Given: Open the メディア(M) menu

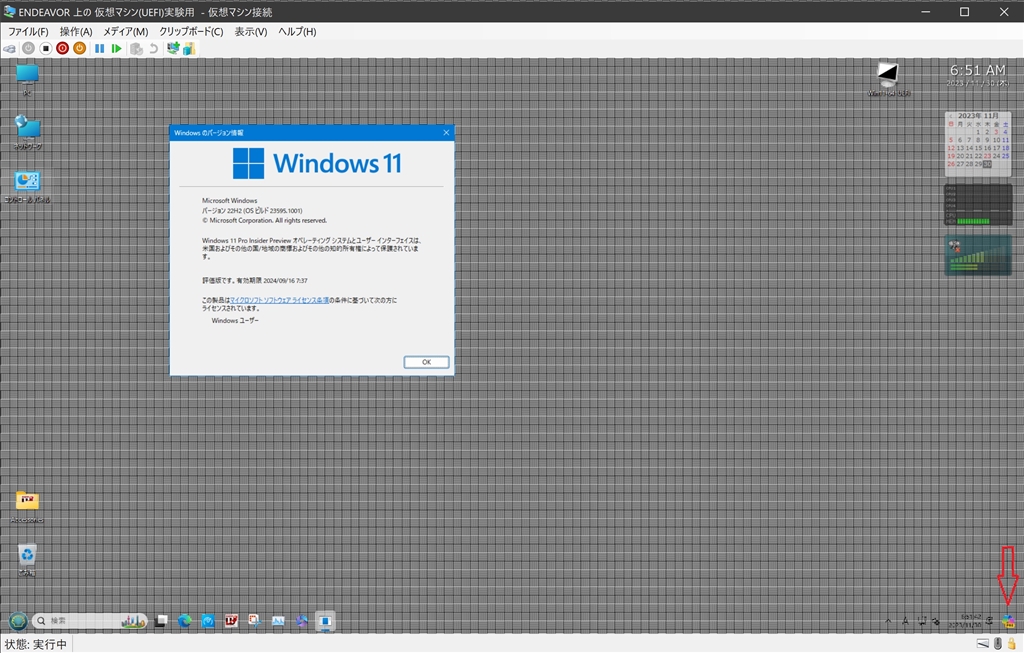Looking at the screenshot, I should pyautogui.click(x=125, y=31).
